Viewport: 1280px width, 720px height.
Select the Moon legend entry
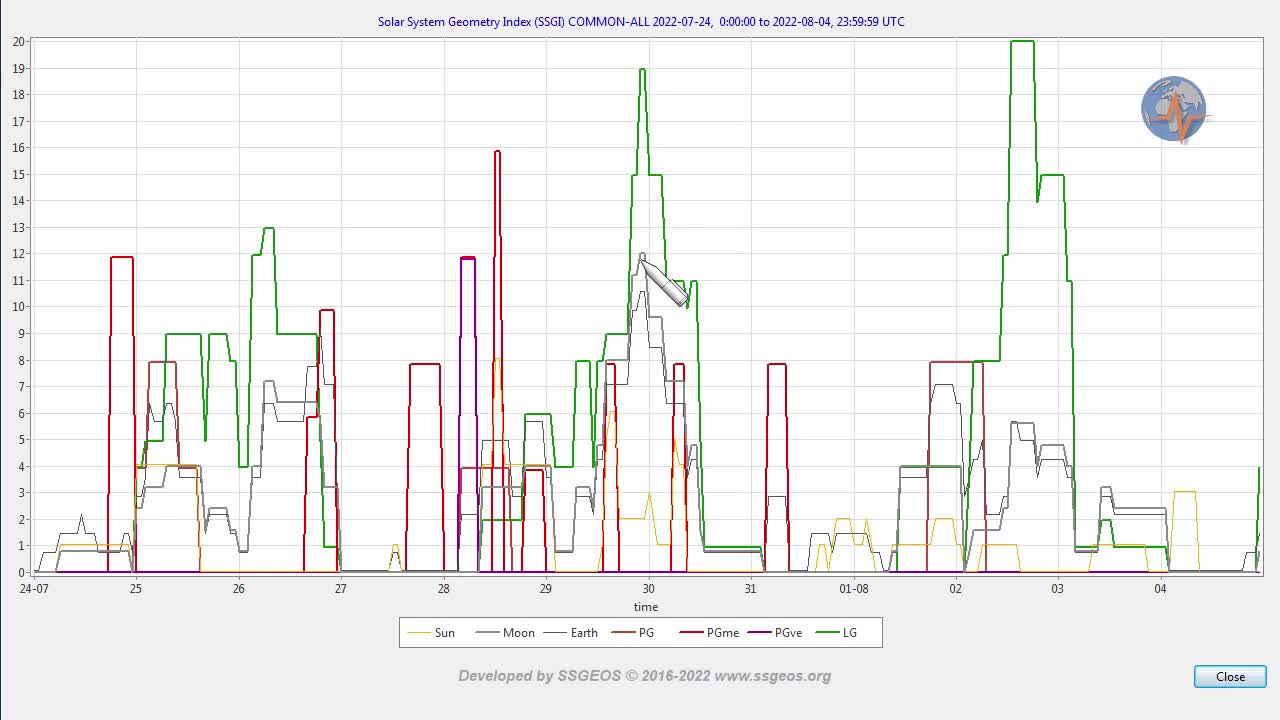(x=505, y=632)
